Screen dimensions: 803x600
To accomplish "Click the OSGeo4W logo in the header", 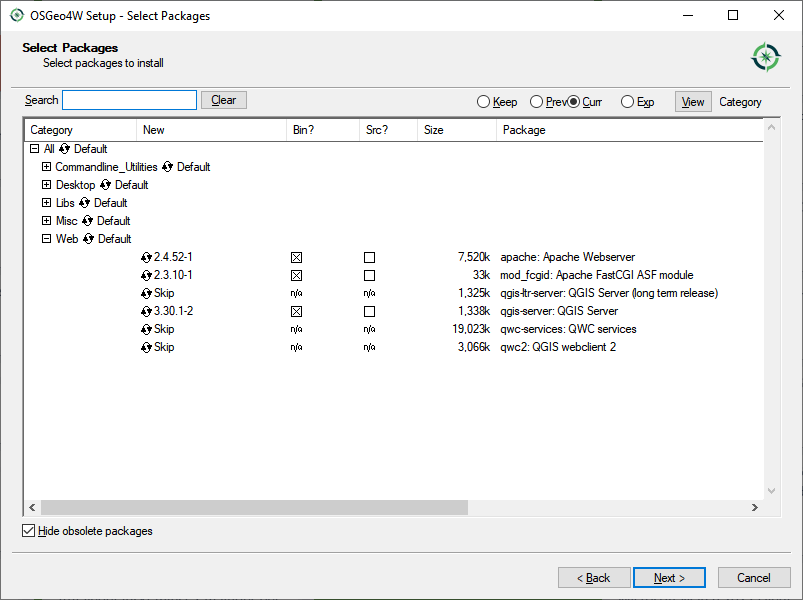I will (765, 56).
